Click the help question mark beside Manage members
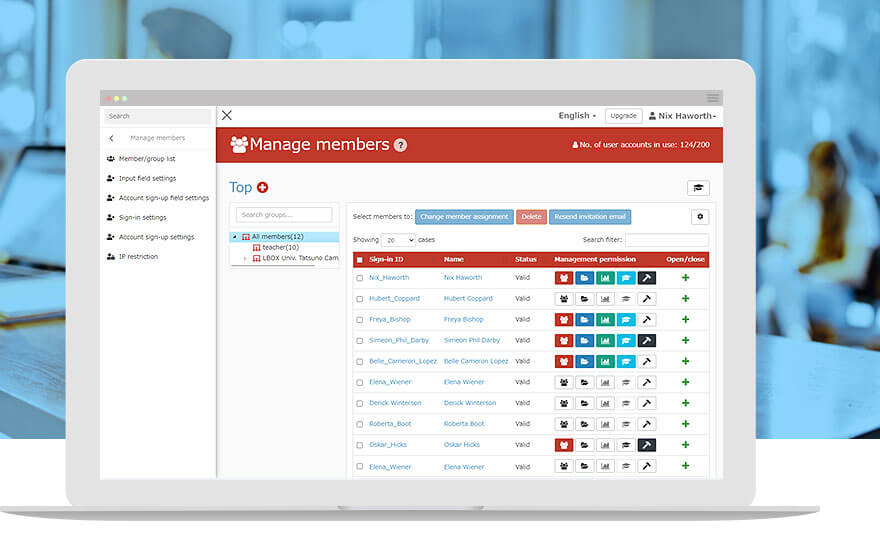 tap(400, 145)
